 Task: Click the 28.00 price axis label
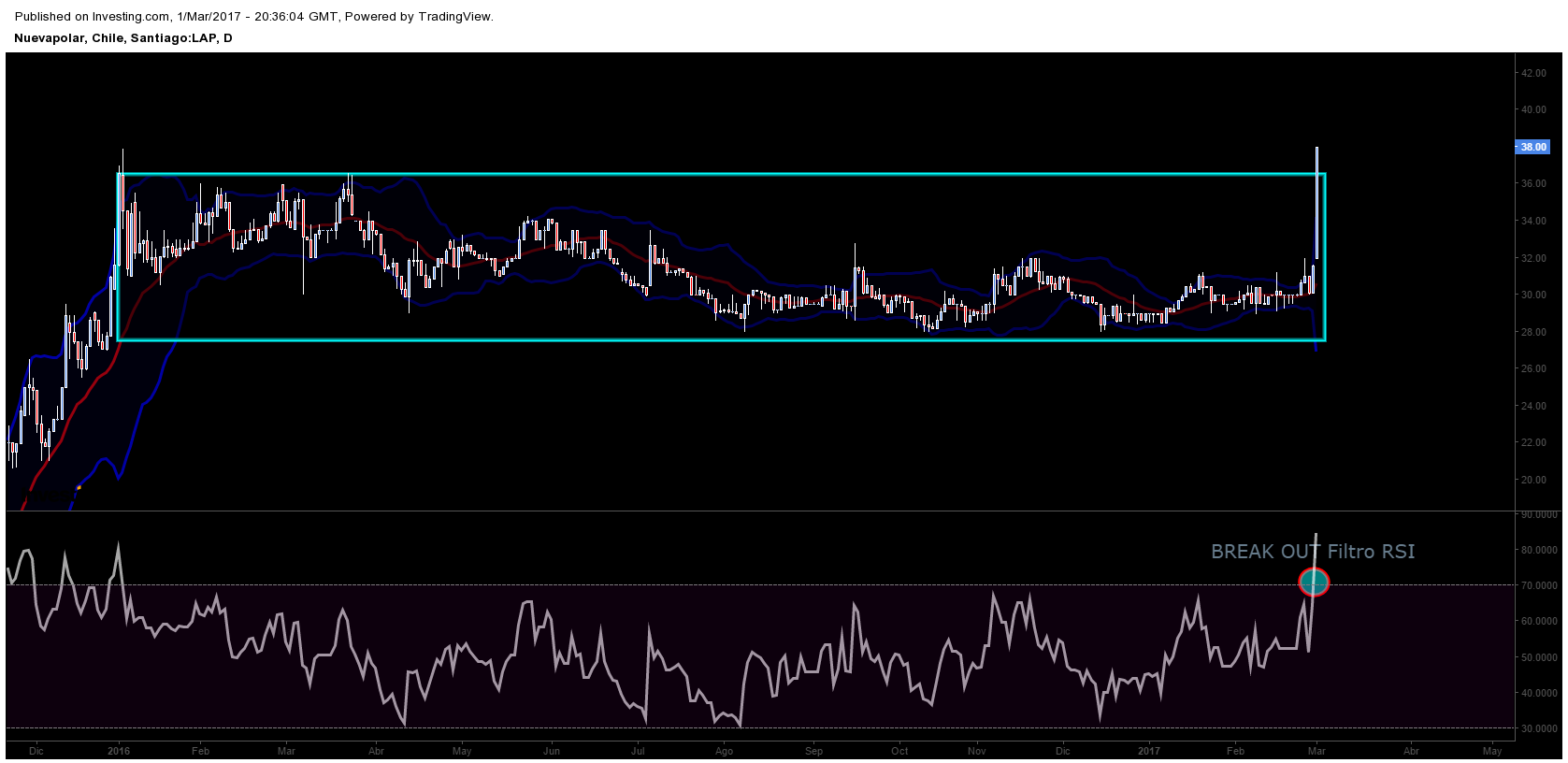click(1533, 332)
